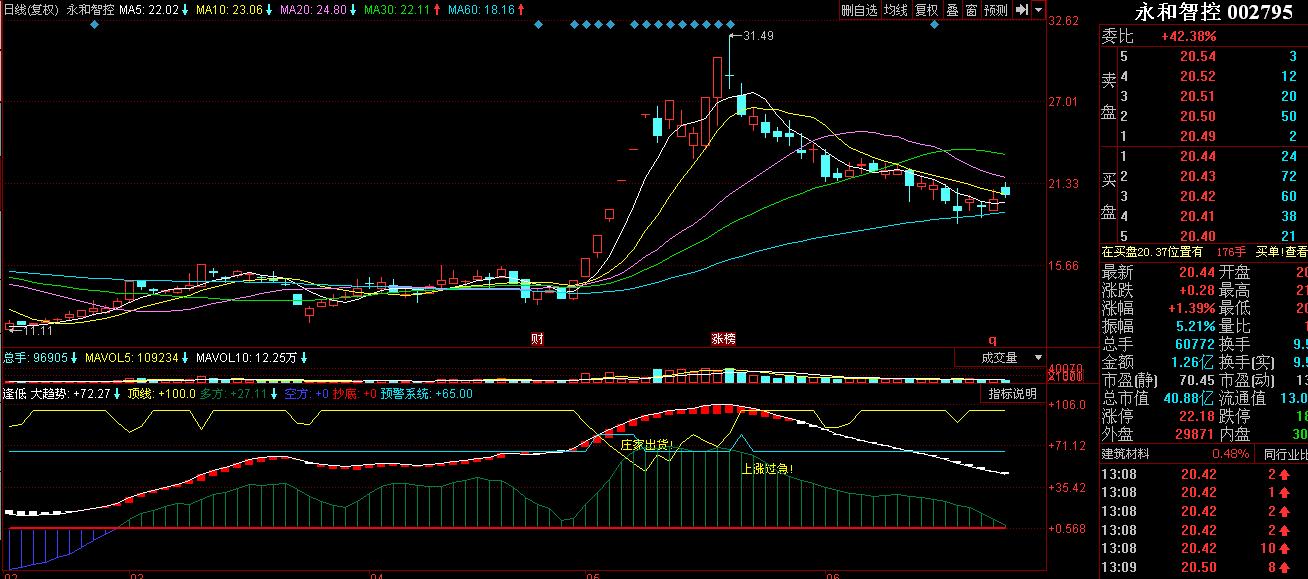1308x579 pixels.
Task: Toggle the 均线 moving average display
Action: click(897, 9)
